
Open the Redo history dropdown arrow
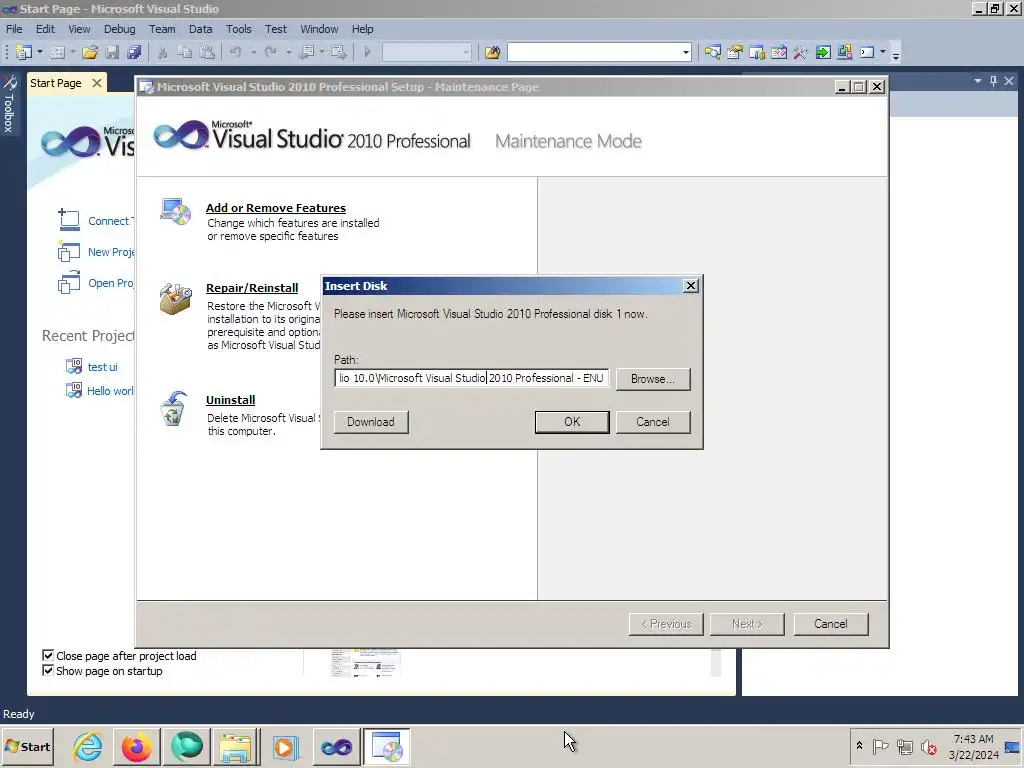288,52
